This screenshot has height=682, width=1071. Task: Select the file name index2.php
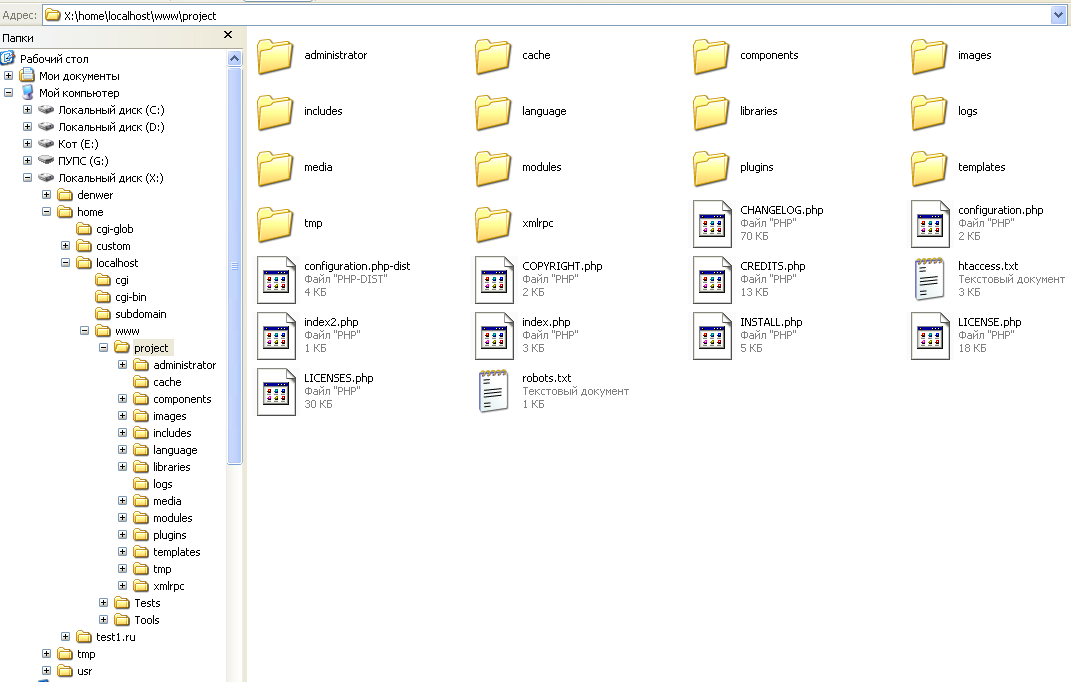point(331,323)
